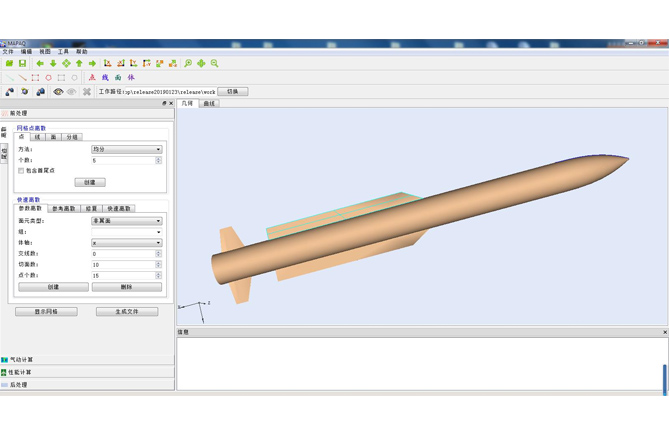Click the green left arrow view icon
This screenshot has width=669, height=445.
tap(40, 63)
